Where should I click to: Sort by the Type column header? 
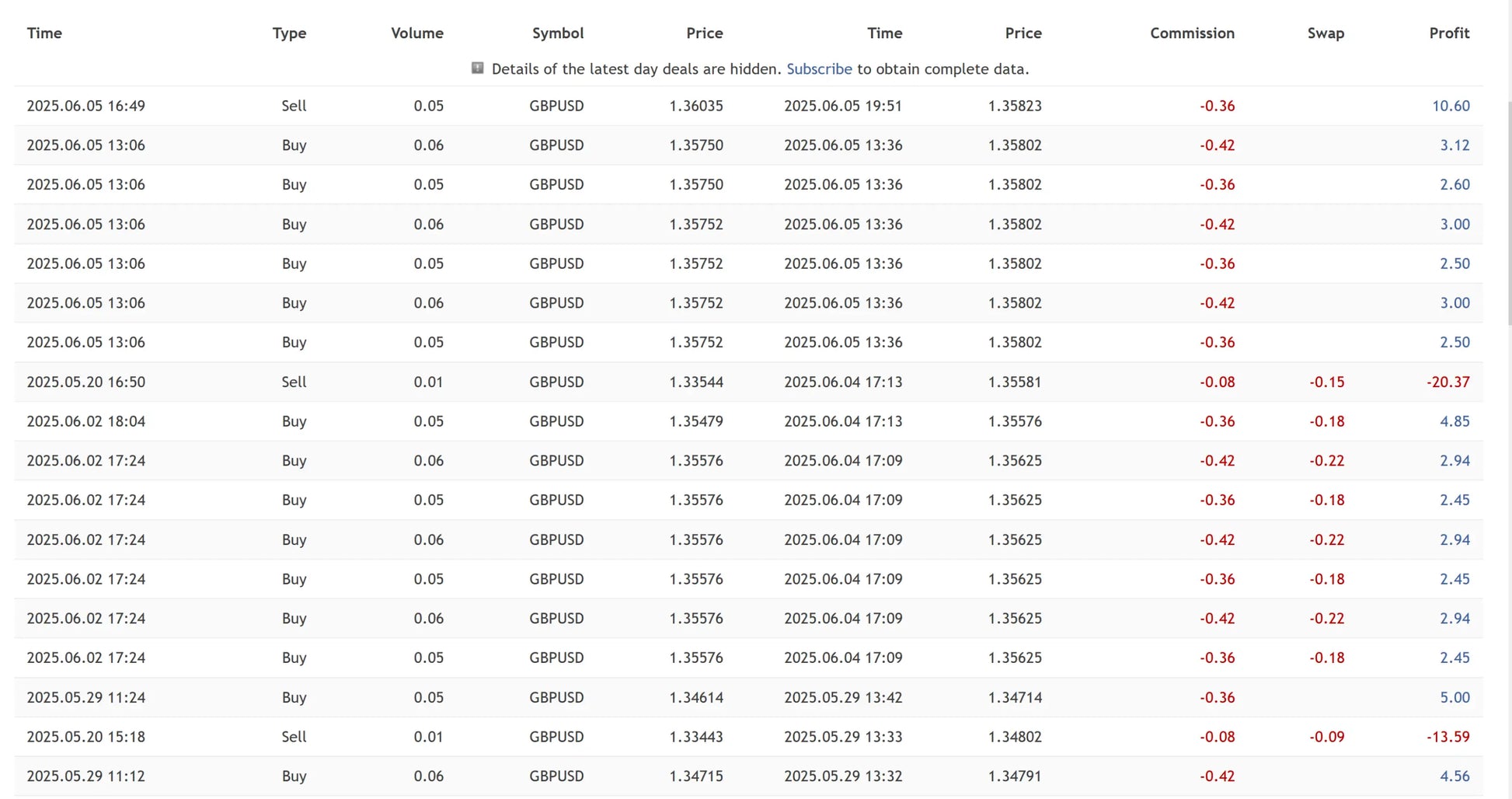click(289, 33)
